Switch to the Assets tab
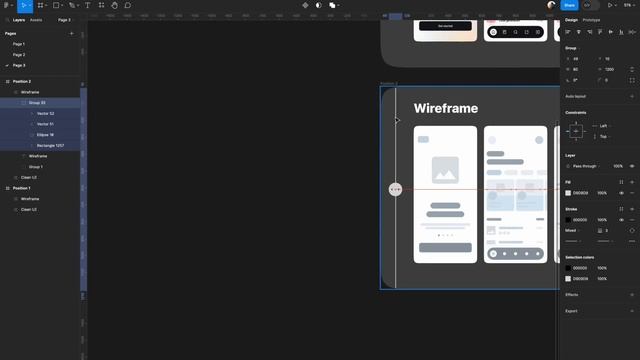Screen dimensions: 640x360 pyautogui.click(x=36, y=20)
